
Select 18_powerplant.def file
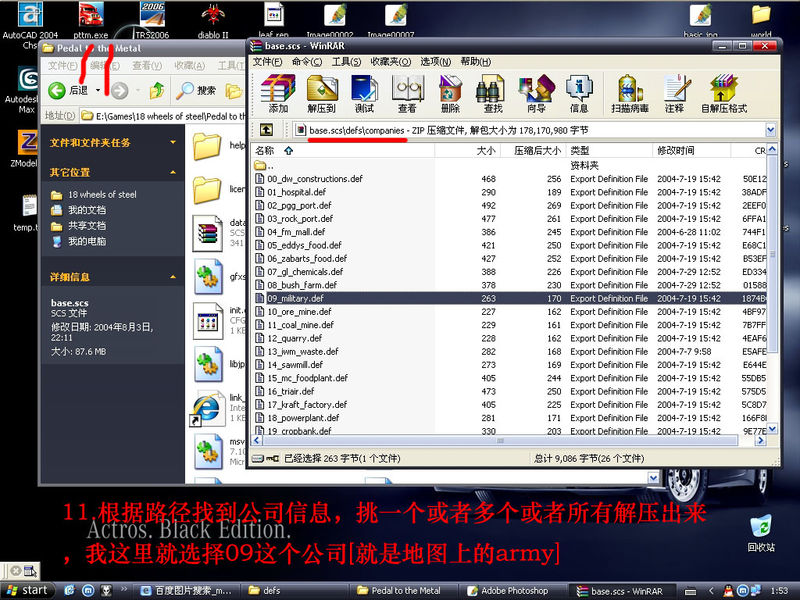click(303, 418)
